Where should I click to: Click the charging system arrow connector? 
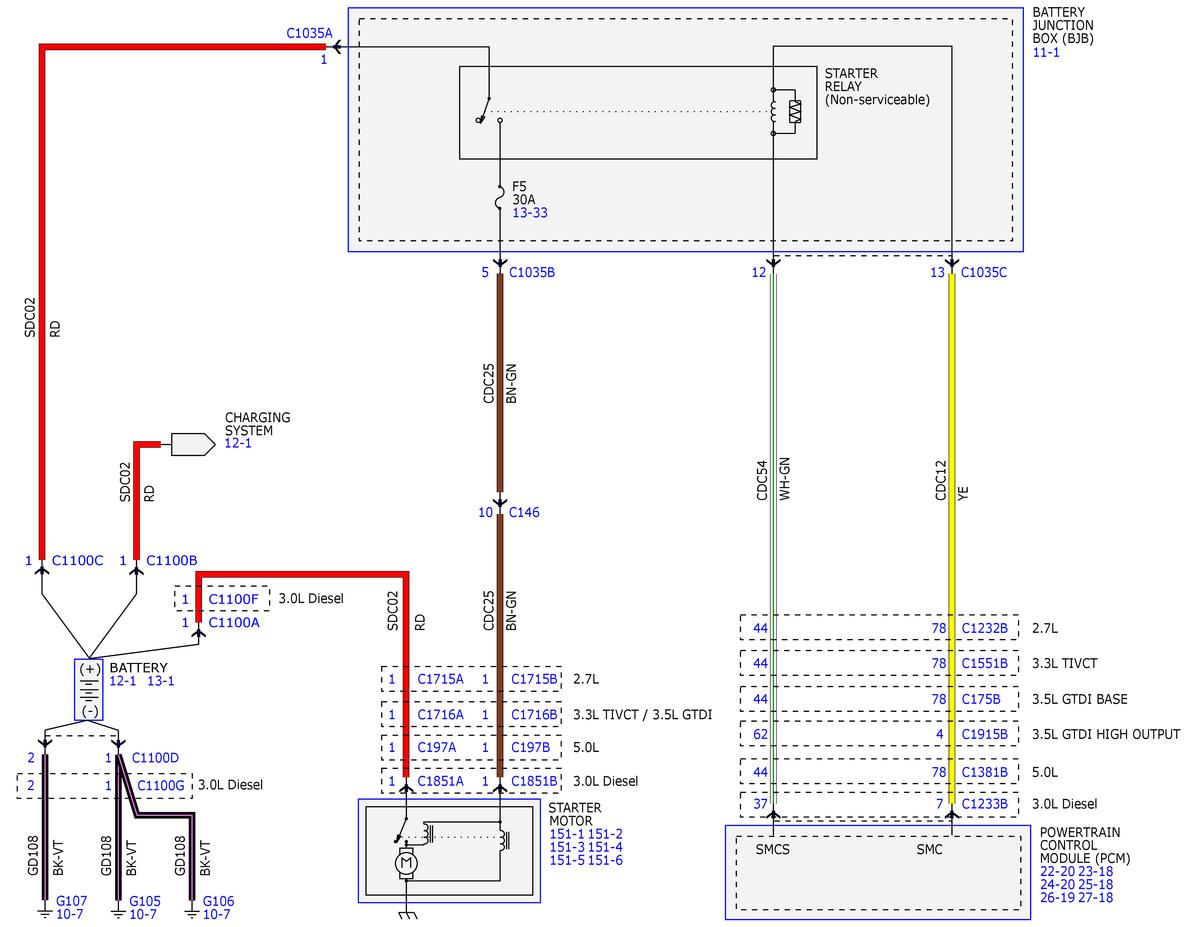click(193, 444)
